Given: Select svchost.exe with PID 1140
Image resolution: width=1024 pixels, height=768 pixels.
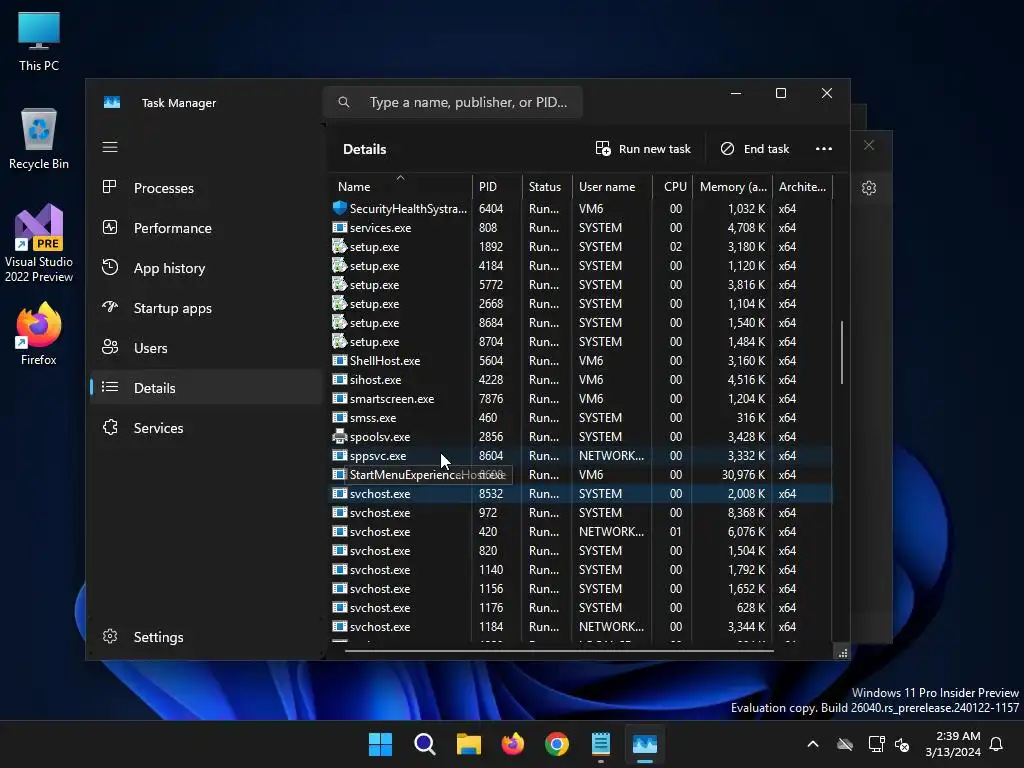Looking at the screenshot, I should tap(580, 569).
